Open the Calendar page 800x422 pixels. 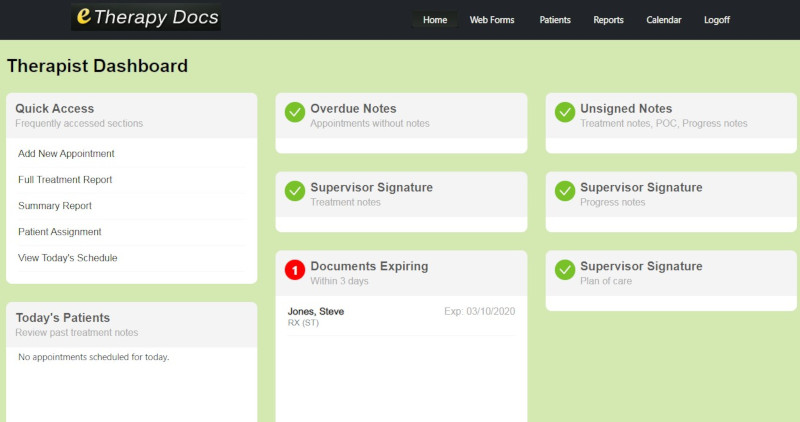point(664,20)
